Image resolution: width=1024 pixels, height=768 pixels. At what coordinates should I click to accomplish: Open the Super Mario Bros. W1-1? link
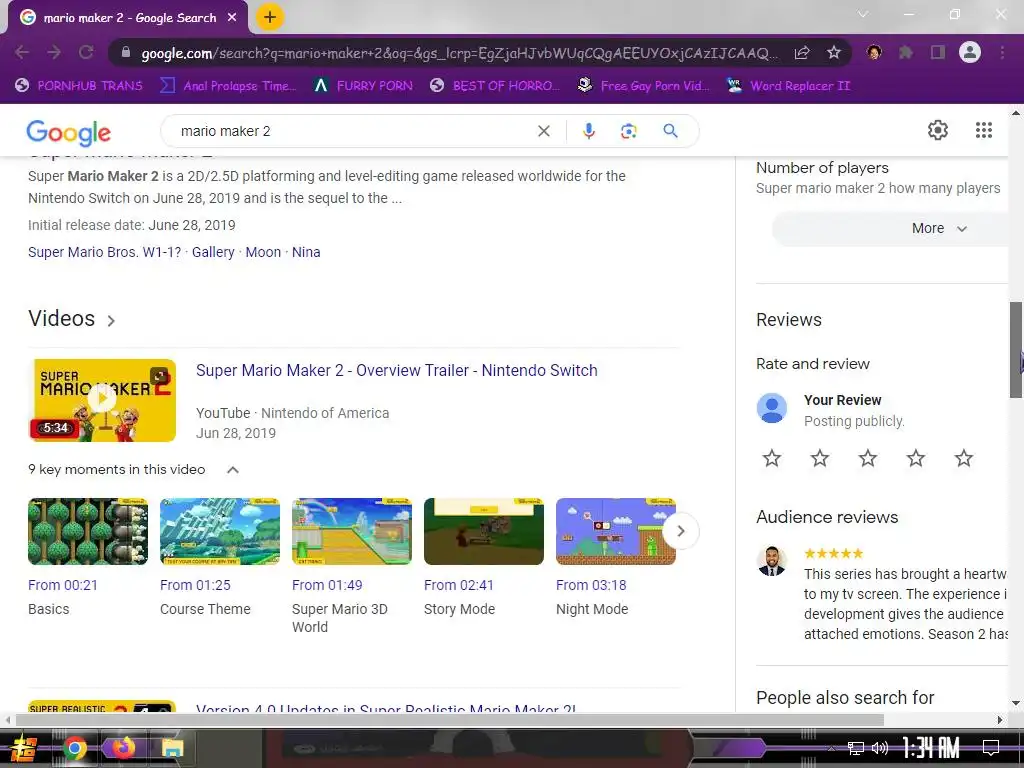(x=104, y=252)
